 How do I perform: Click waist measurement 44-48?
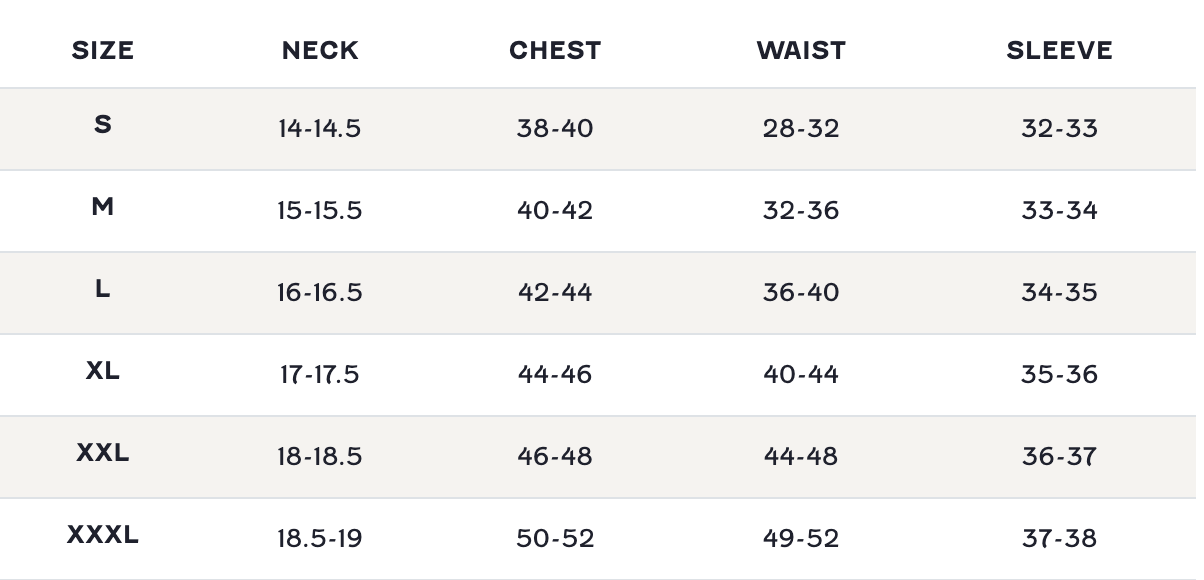[x=801, y=456]
